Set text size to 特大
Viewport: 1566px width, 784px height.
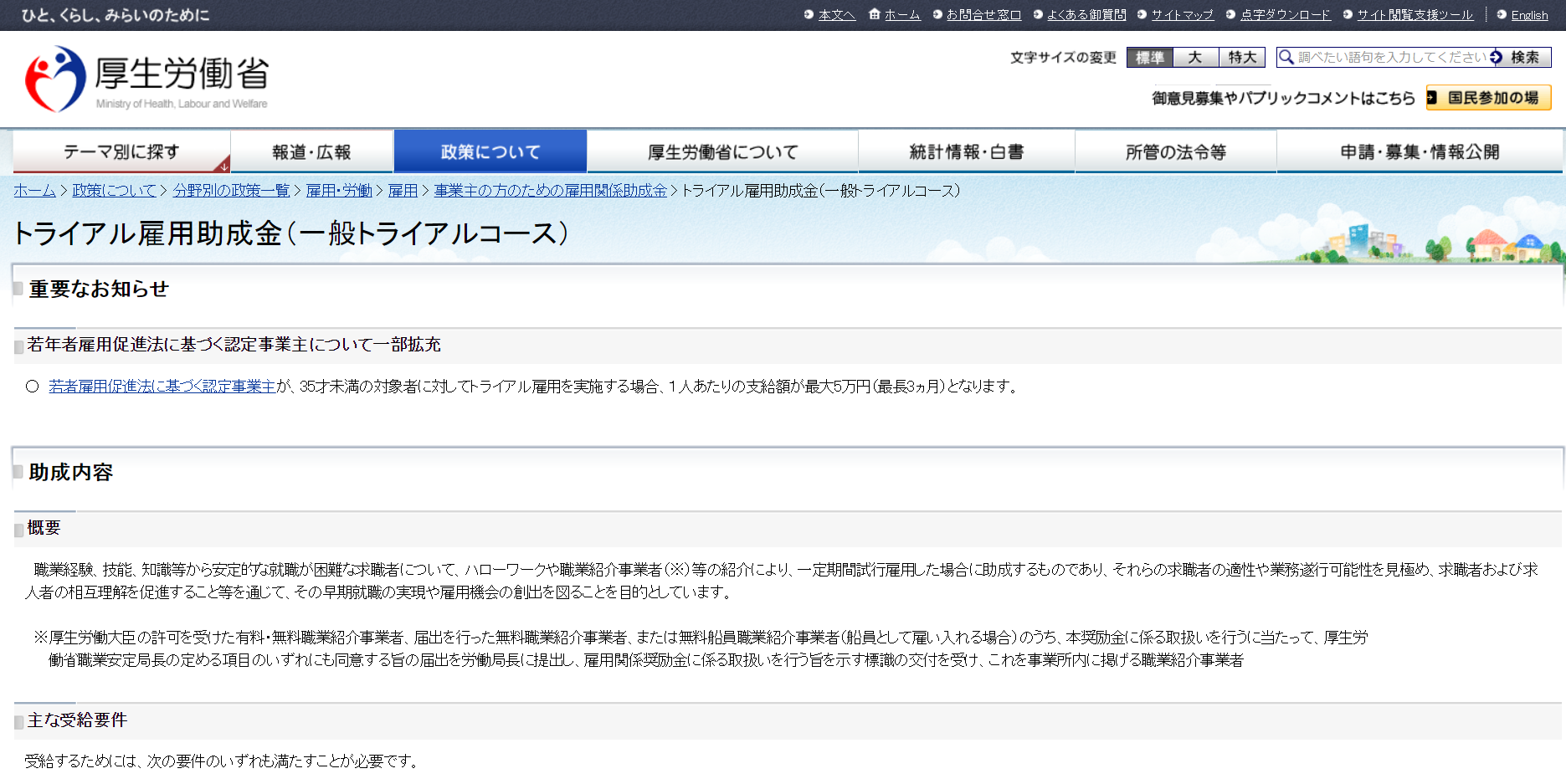coord(1242,57)
